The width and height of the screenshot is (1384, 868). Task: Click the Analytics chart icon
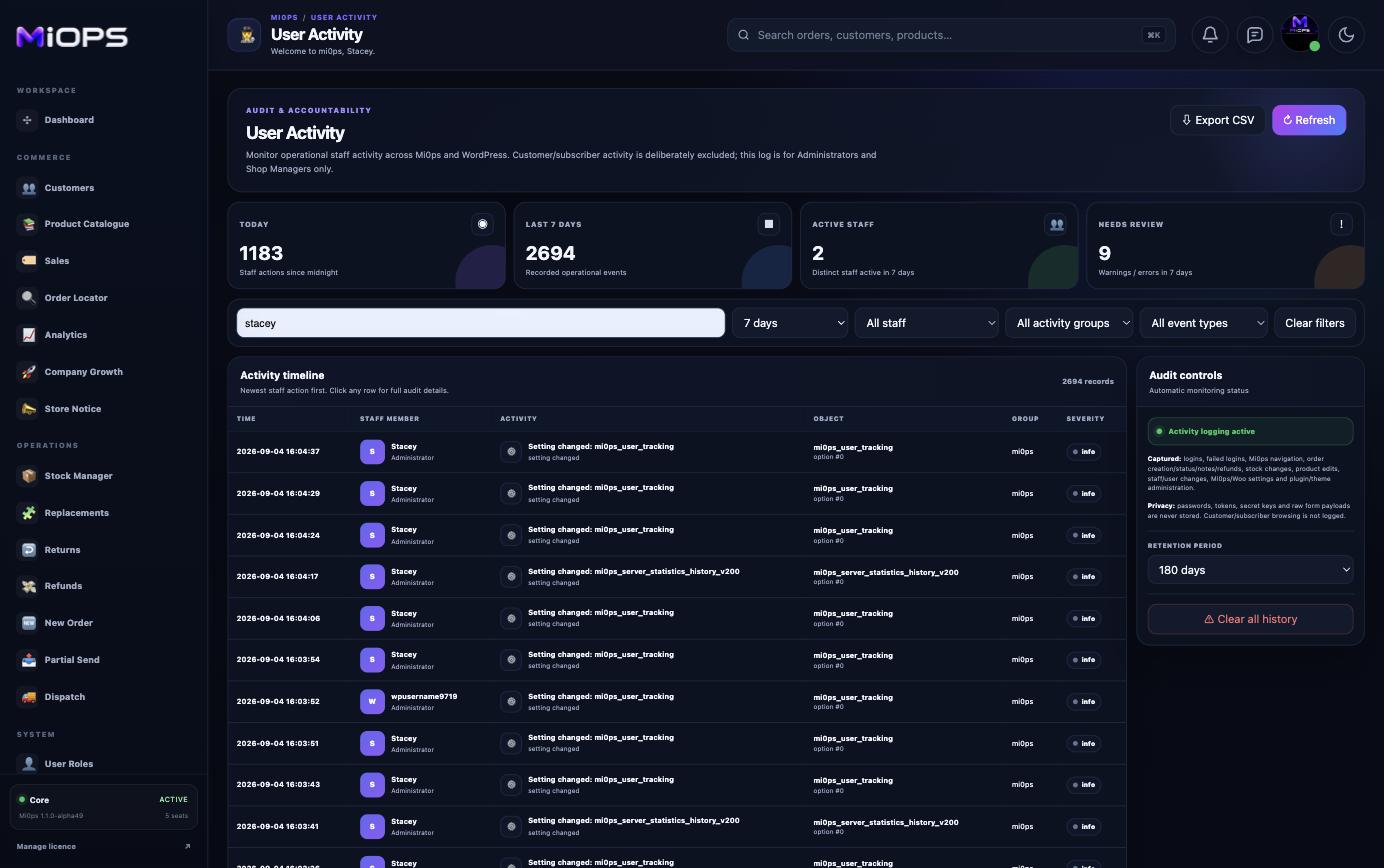tap(28, 335)
